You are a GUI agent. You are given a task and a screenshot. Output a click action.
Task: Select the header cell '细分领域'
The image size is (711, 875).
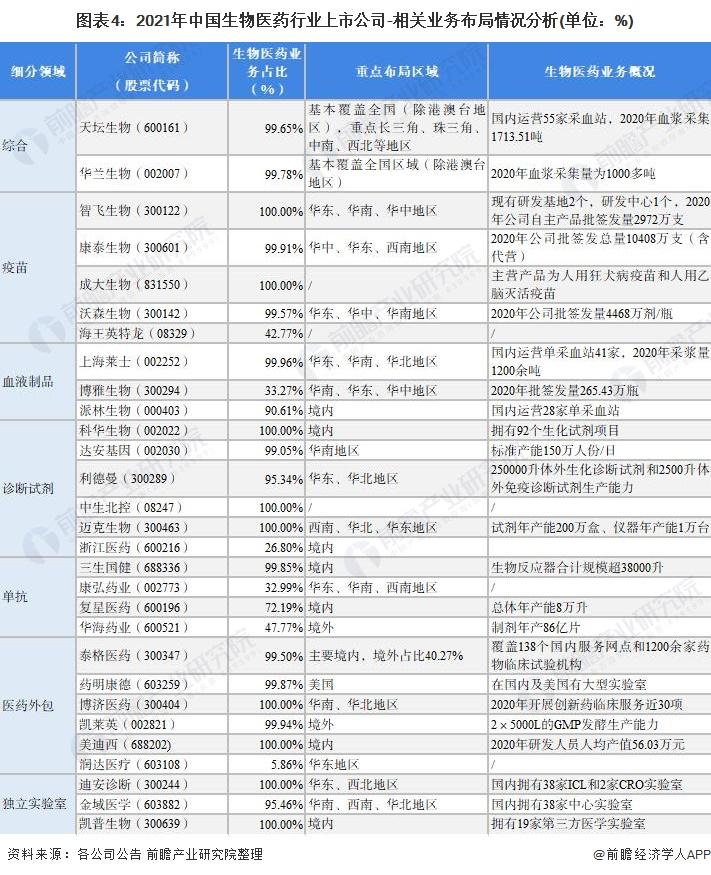[38, 71]
